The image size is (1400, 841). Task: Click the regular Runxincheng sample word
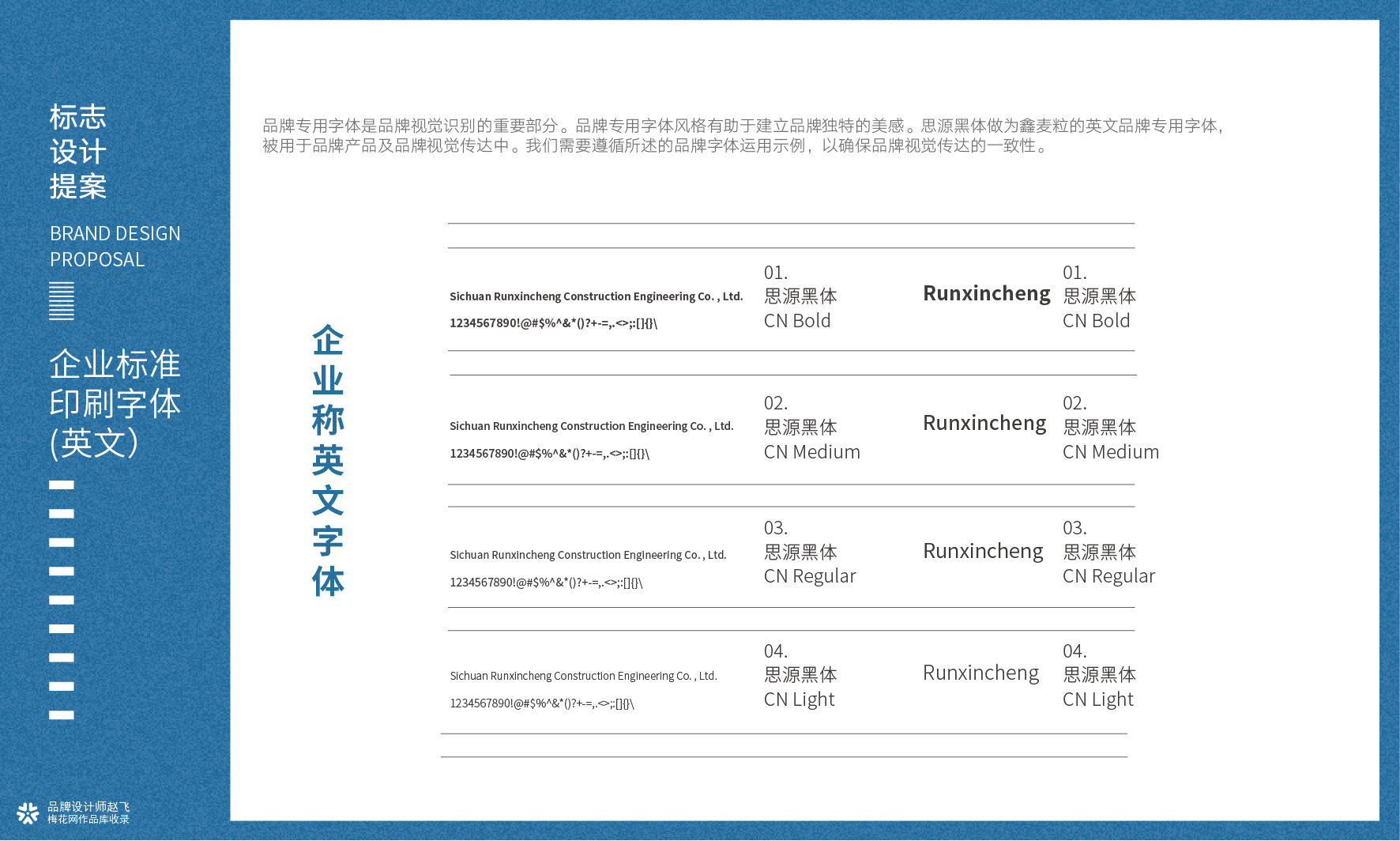[x=983, y=552]
